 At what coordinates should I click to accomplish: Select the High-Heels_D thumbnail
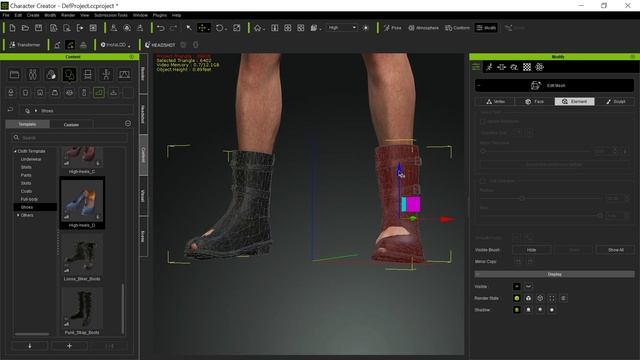pos(82,203)
